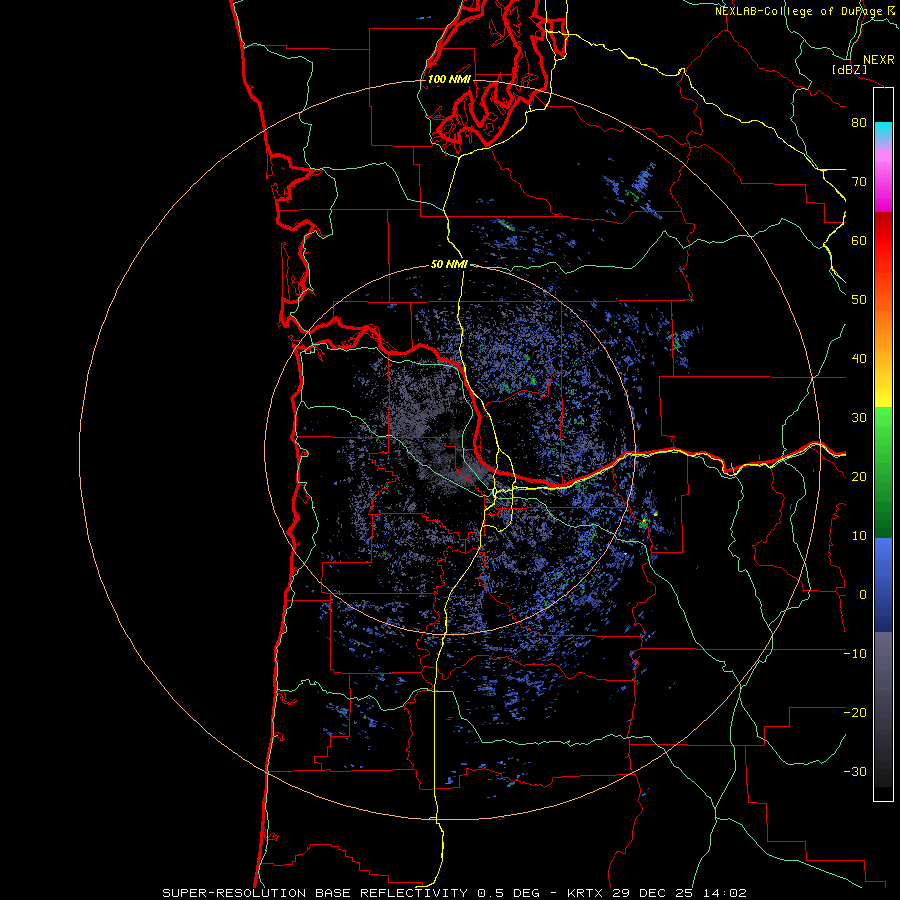Click the 100 NMI range ring label
900x900 pixels.
point(449,79)
